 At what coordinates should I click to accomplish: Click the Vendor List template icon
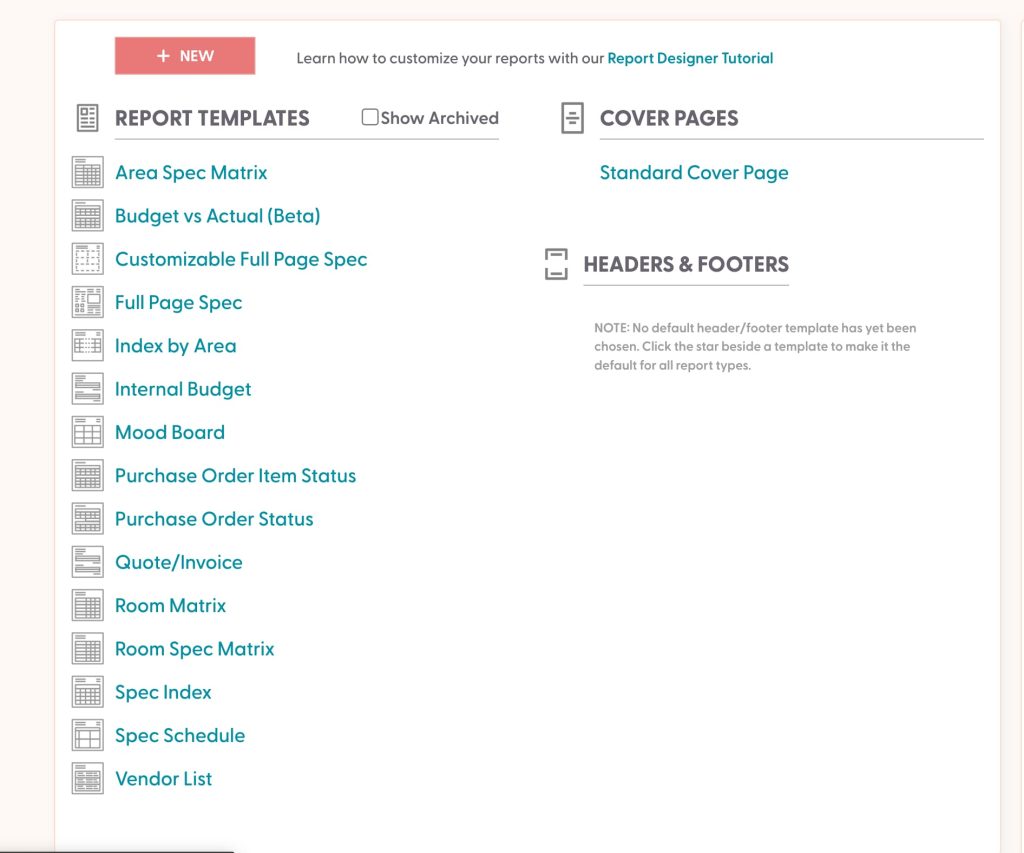coord(88,778)
